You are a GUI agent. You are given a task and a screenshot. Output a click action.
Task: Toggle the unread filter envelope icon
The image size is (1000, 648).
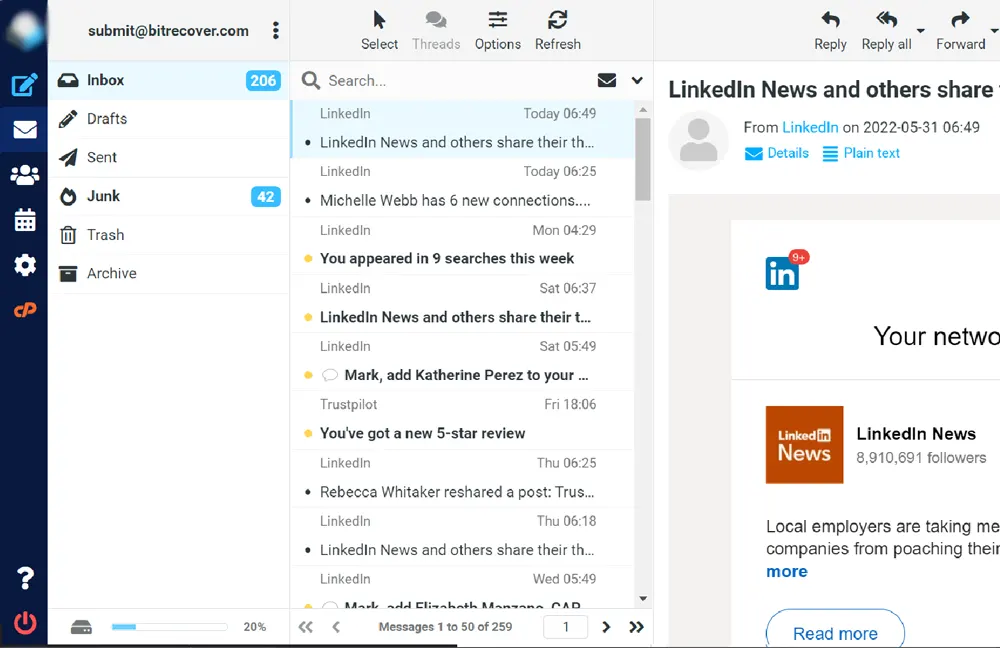tap(607, 80)
